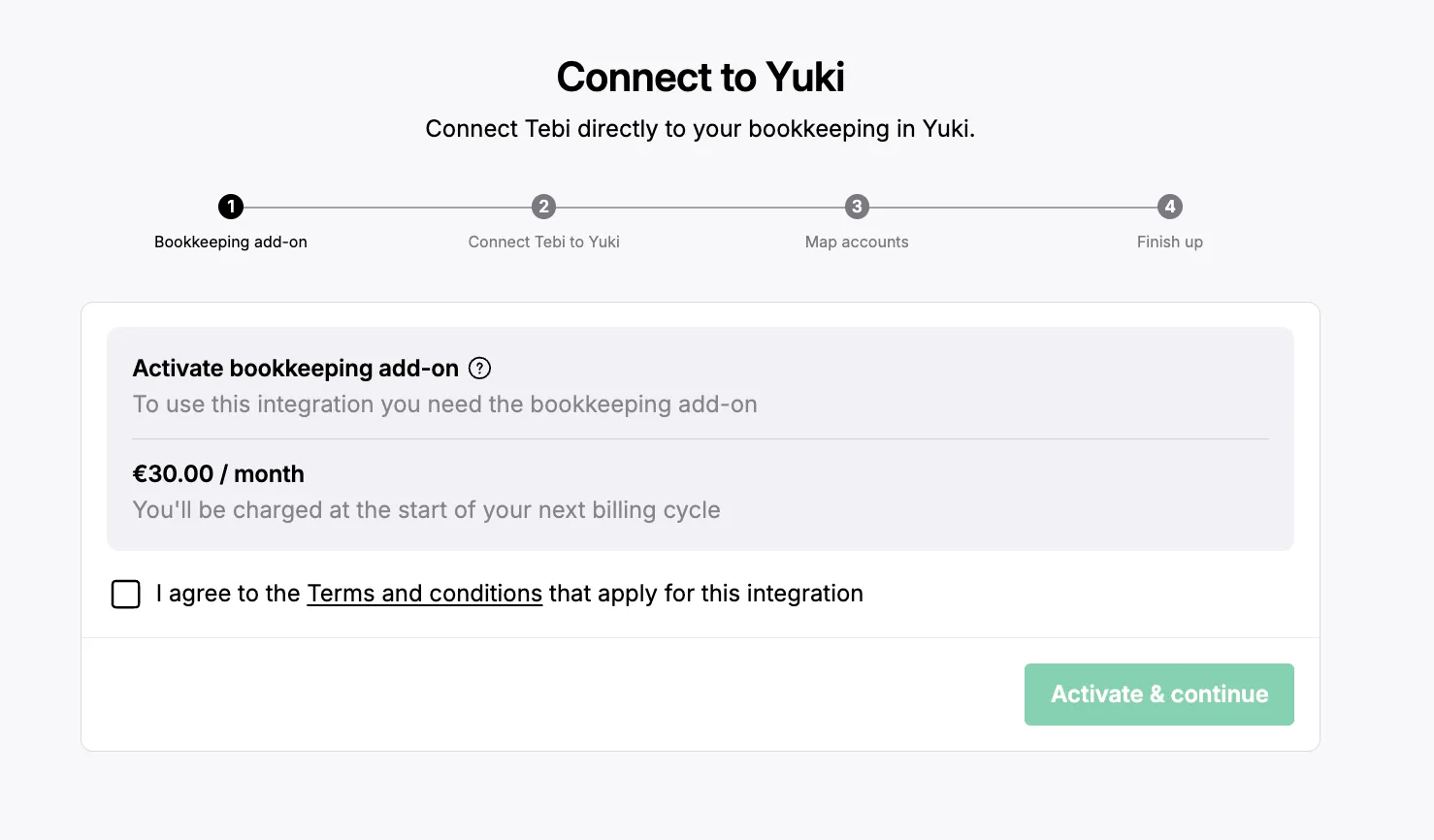The height and width of the screenshot is (840, 1434).
Task: Open the bookkeeping add-on help question mark
Action: pyautogui.click(x=479, y=369)
